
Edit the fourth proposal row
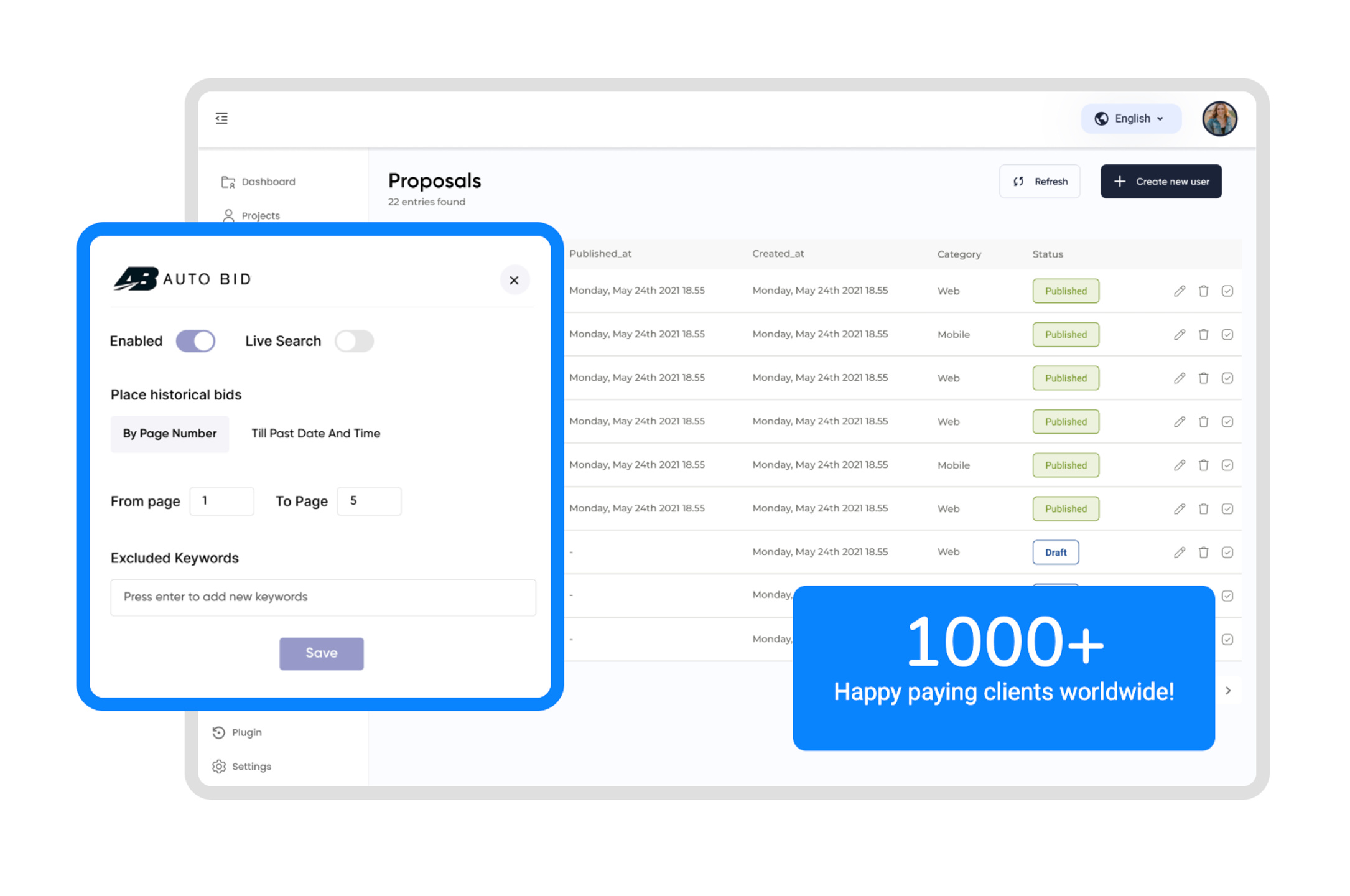[1180, 422]
